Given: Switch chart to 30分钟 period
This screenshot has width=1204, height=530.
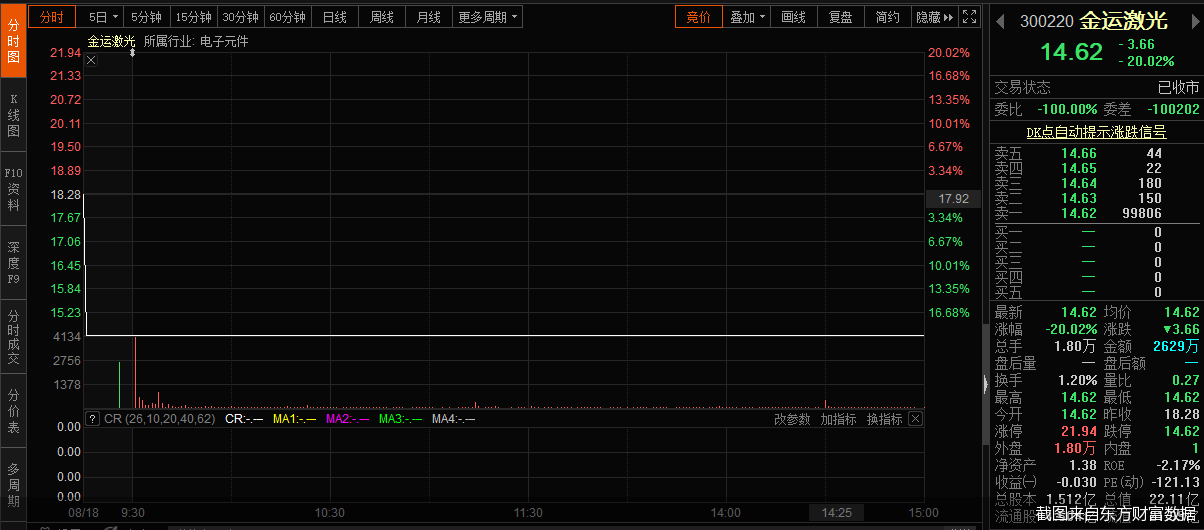Looking at the screenshot, I should [x=240, y=17].
